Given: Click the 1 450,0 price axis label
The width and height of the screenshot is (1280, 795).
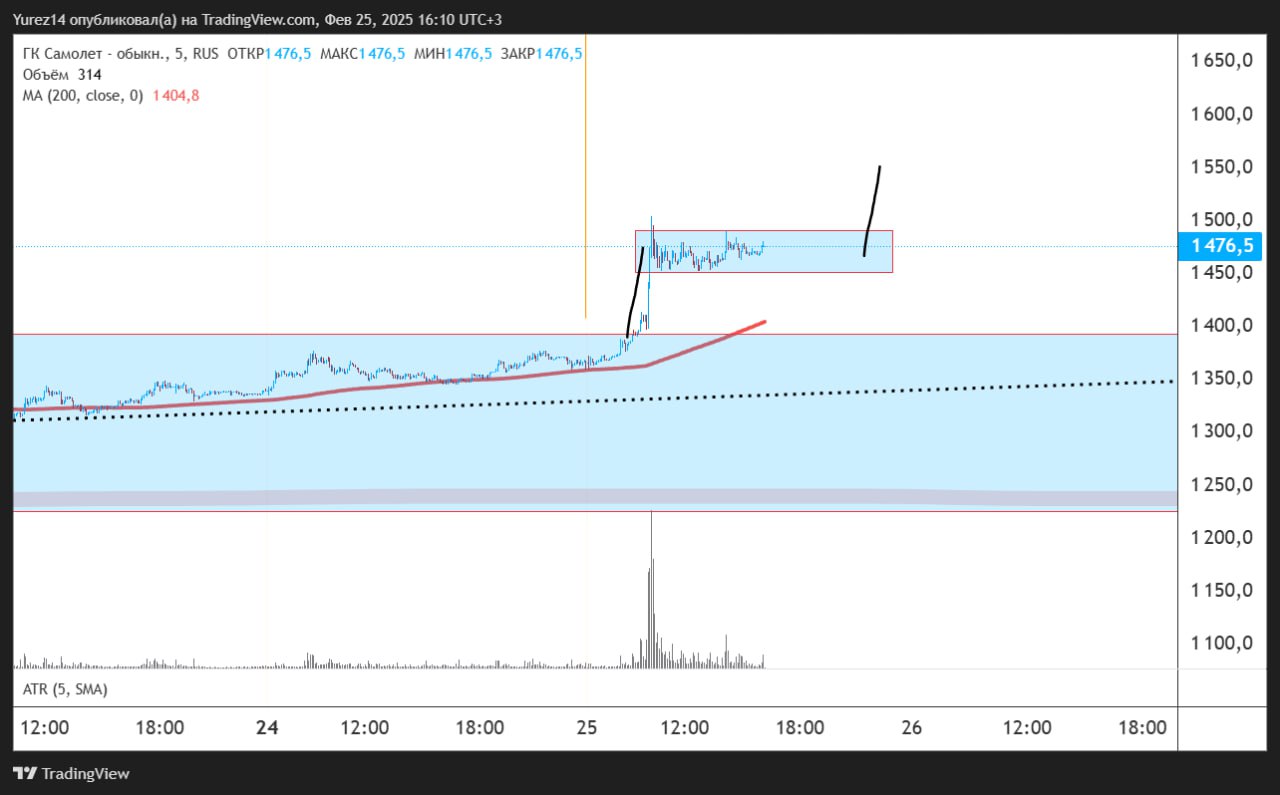Looking at the screenshot, I should click(x=1222, y=273).
